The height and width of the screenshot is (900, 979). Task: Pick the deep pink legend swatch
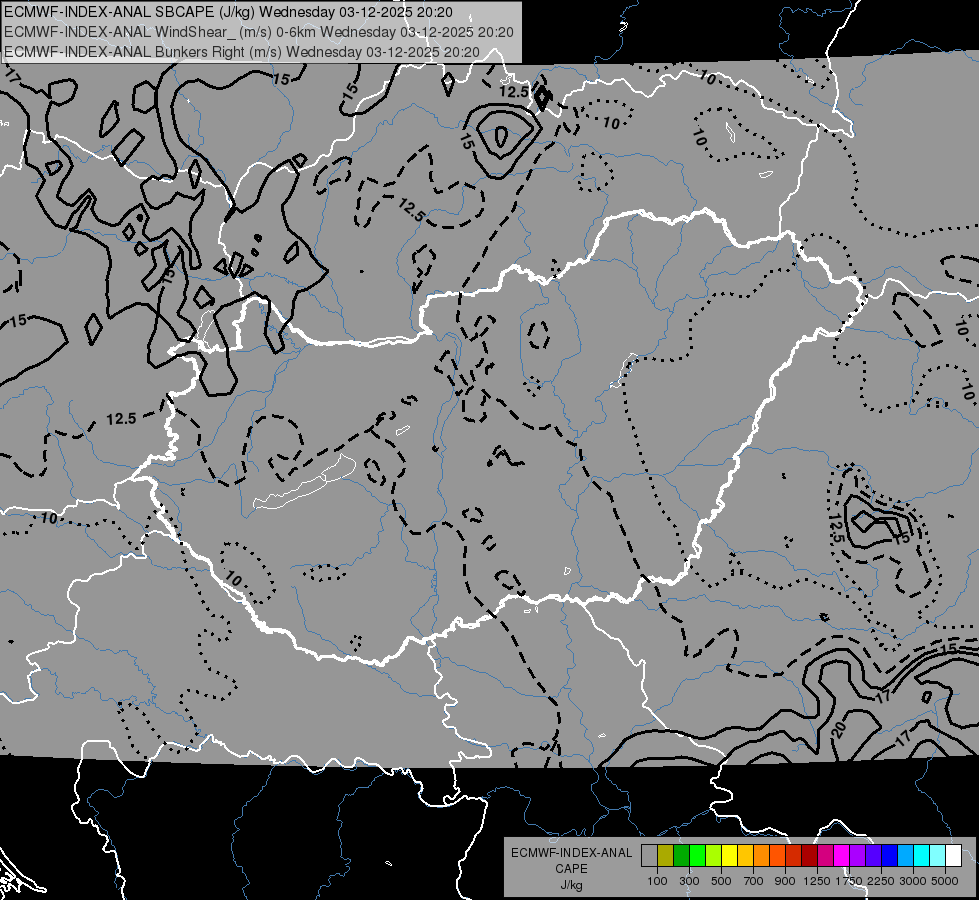(x=825, y=855)
